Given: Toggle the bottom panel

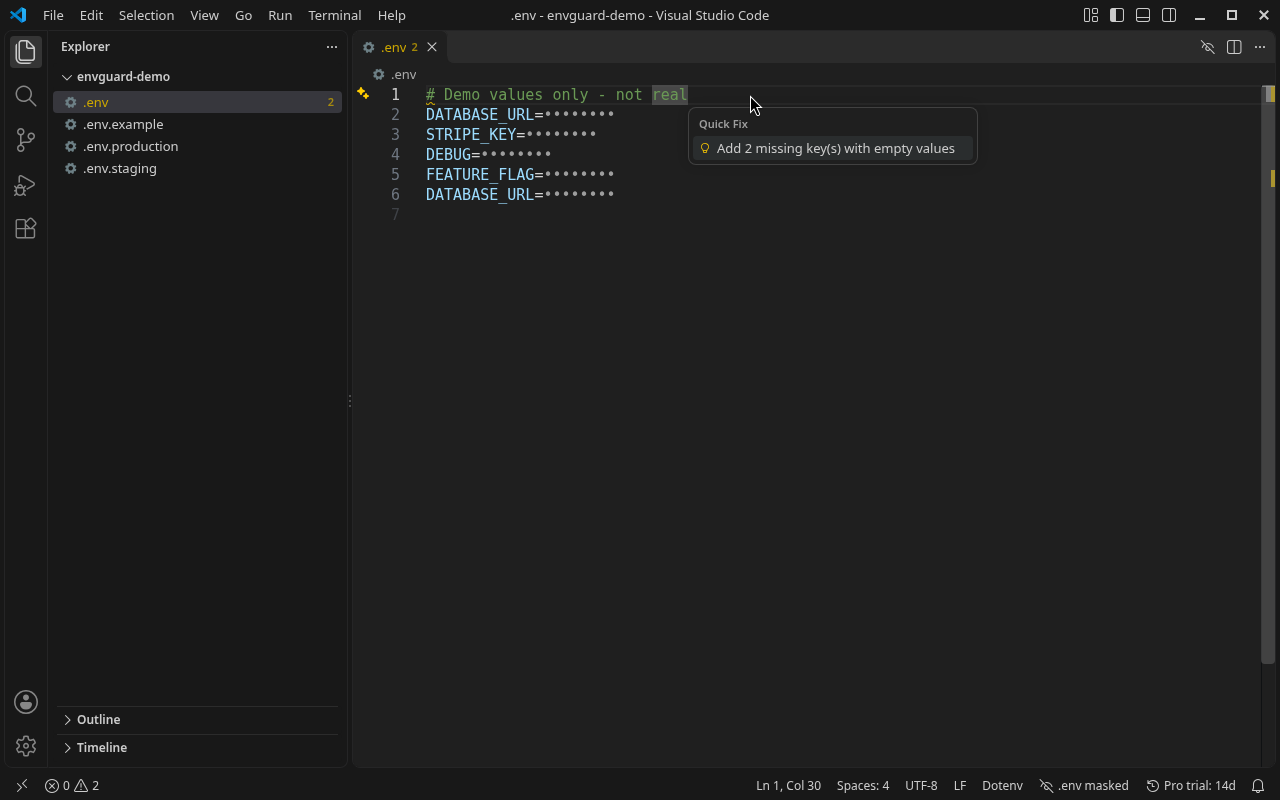Looking at the screenshot, I should pyautogui.click(x=1143, y=15).
